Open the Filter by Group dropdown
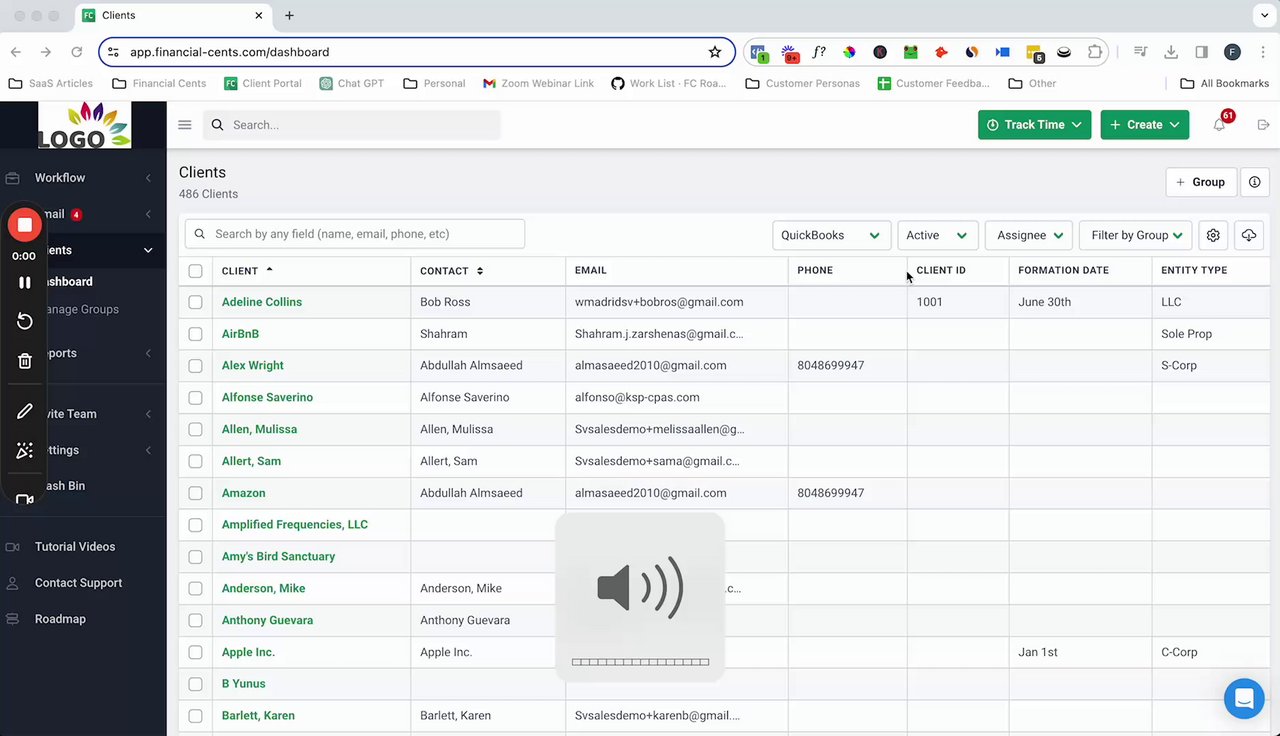 pos(1135,235)
